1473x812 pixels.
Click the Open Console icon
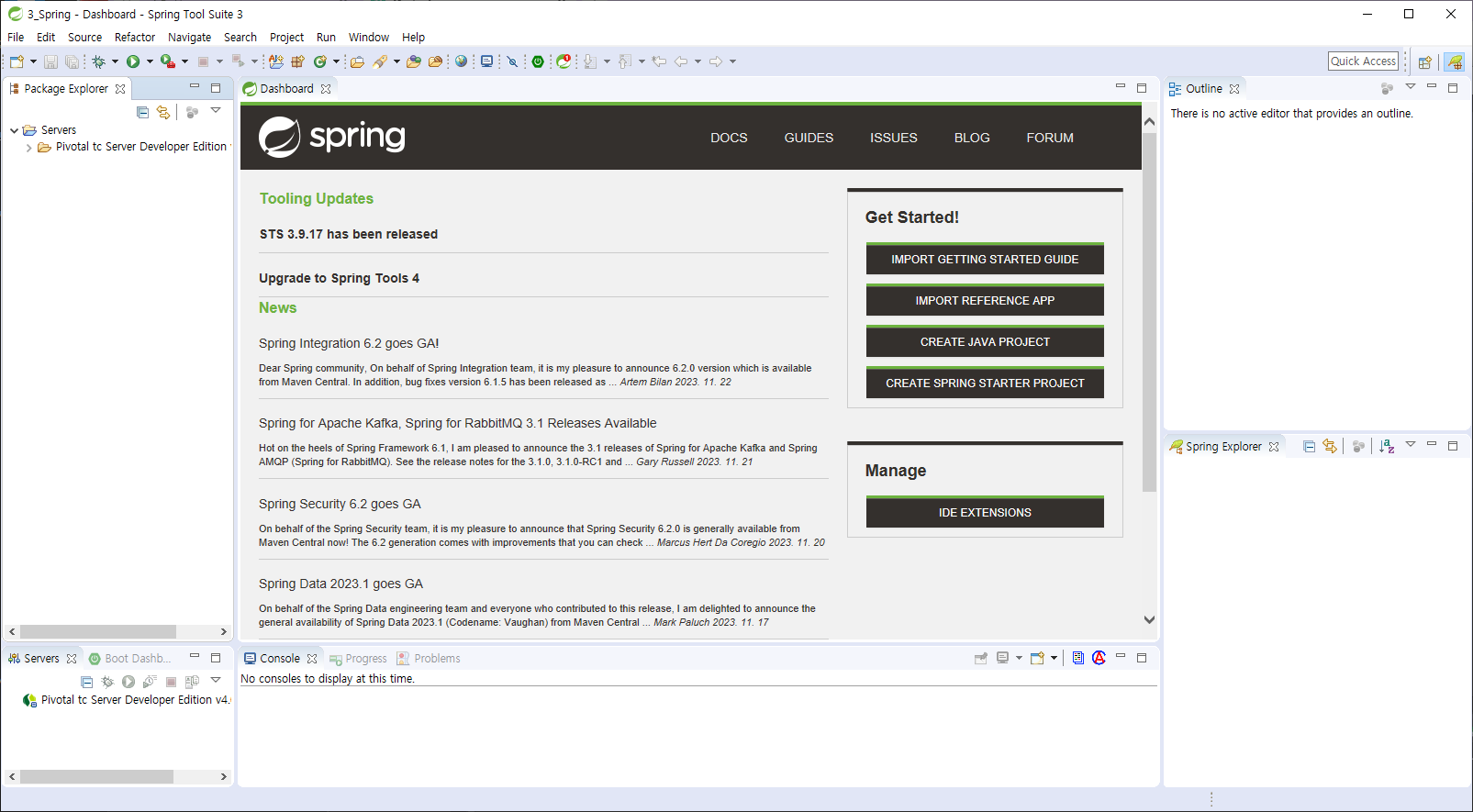[1037, 658]
